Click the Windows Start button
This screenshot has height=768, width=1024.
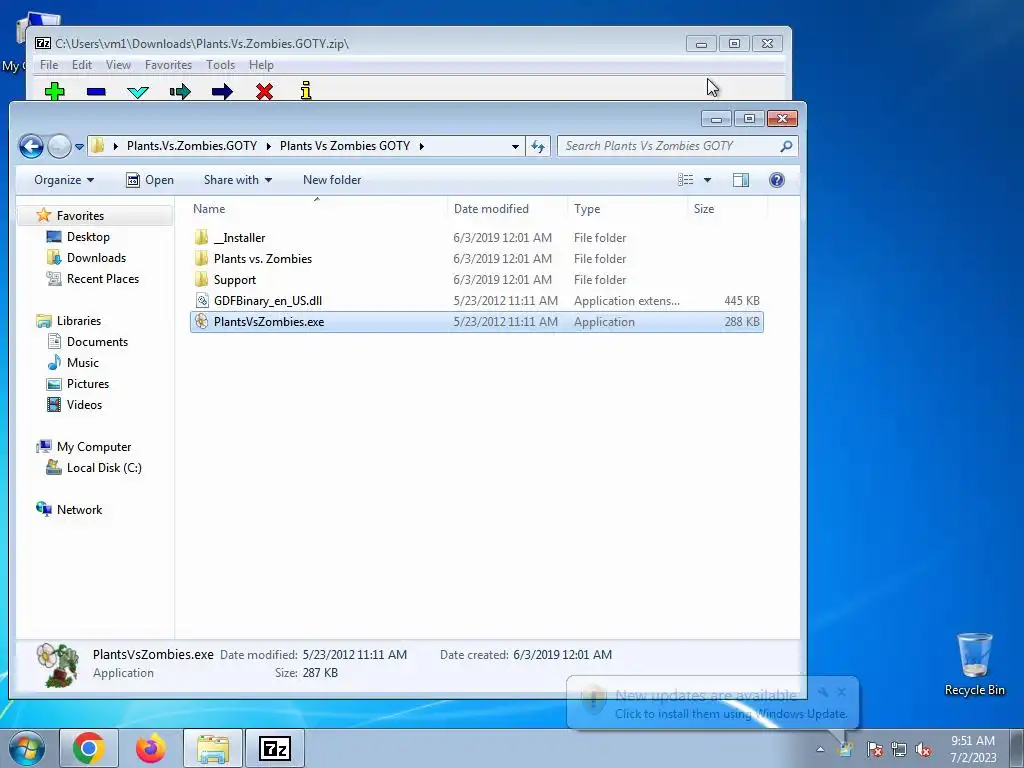pos(26,748)
